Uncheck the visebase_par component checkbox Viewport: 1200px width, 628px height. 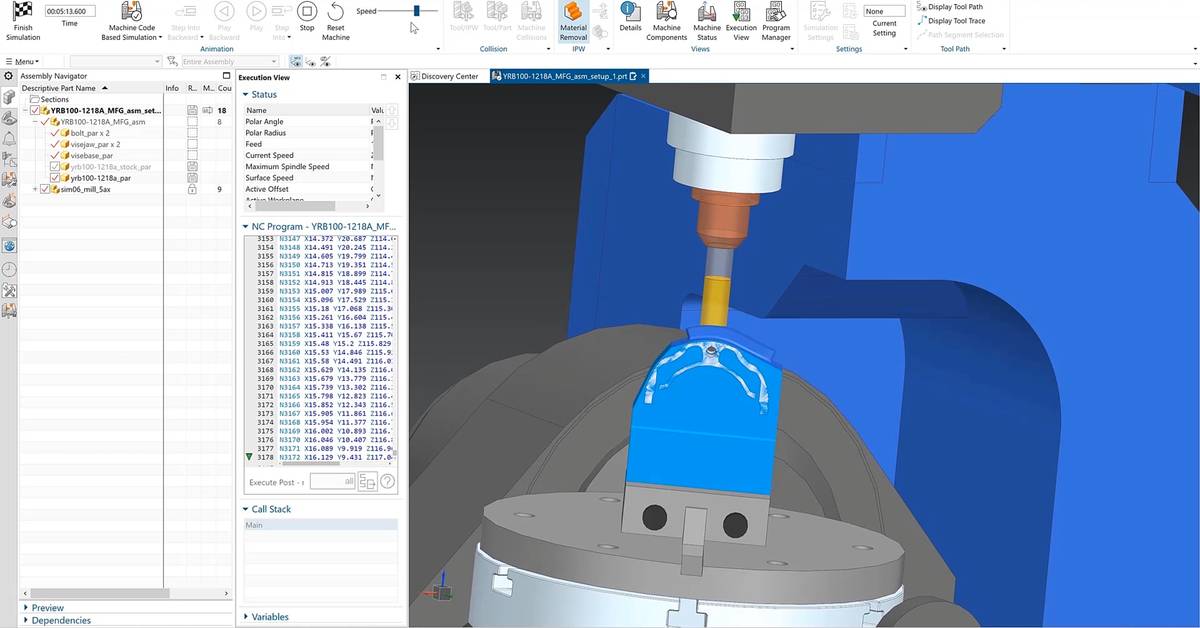(x=53, y=156)
